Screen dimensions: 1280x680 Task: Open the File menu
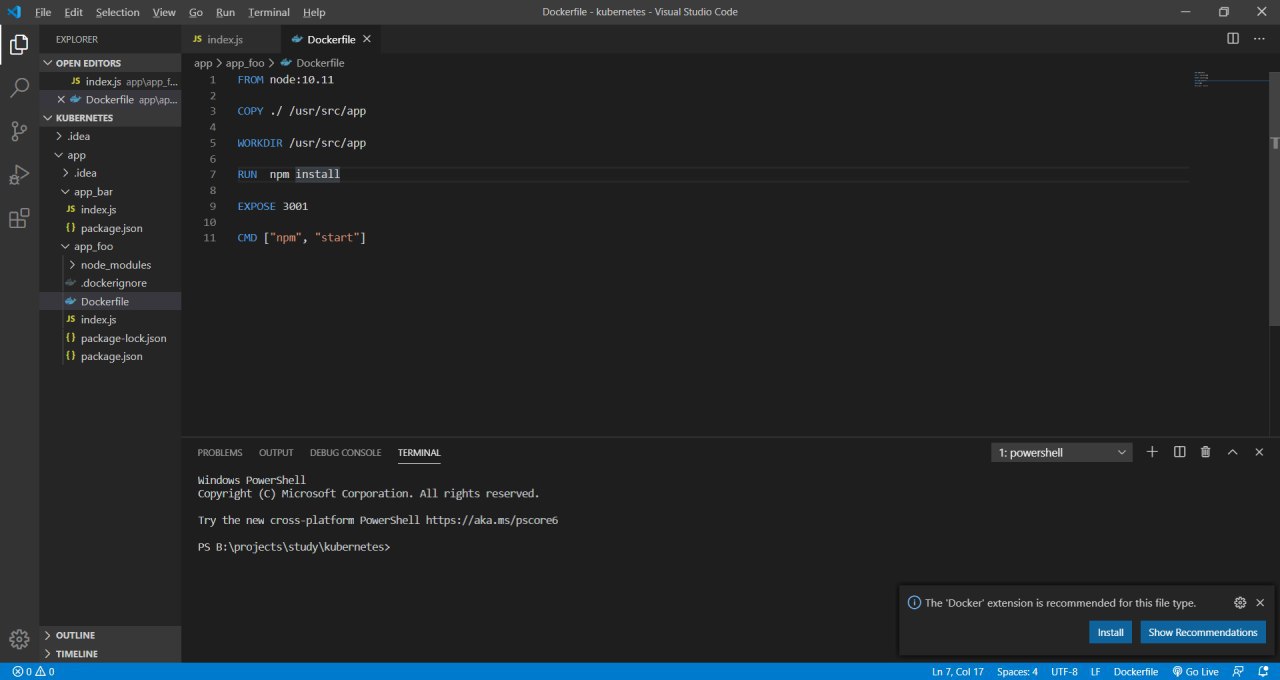43,12
